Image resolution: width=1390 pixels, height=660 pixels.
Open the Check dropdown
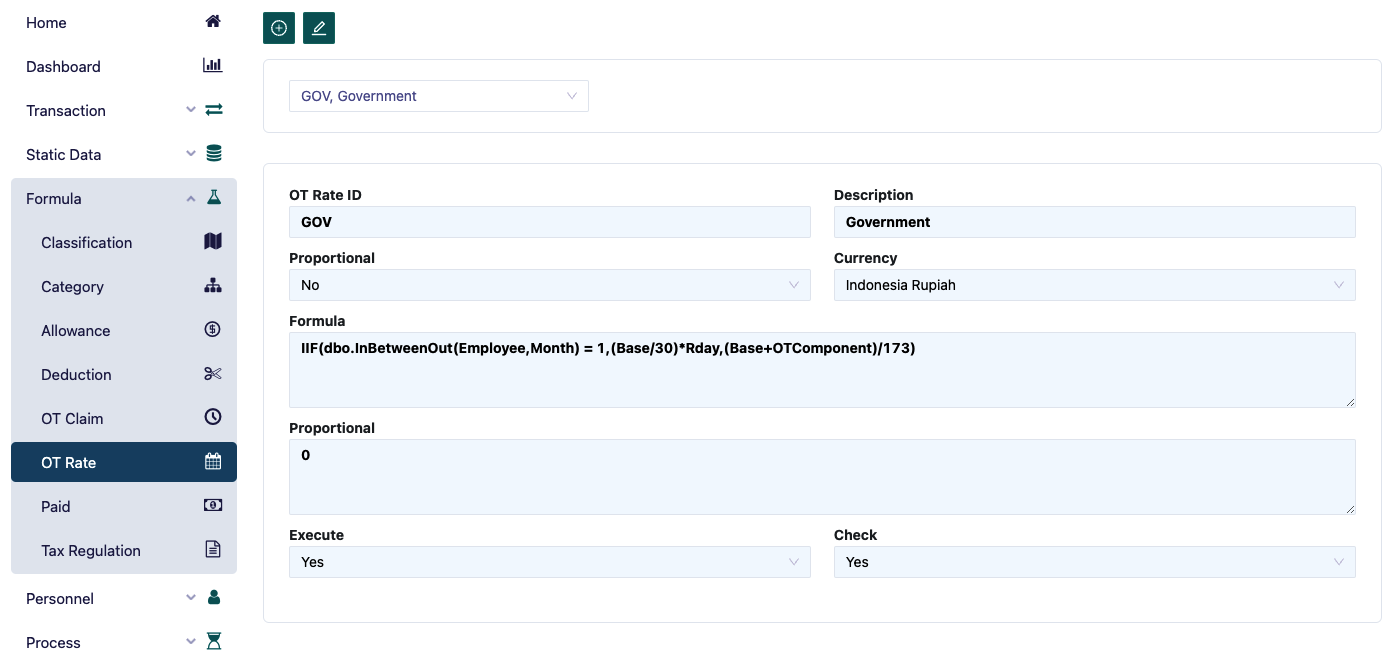(x=1094, y=562)
